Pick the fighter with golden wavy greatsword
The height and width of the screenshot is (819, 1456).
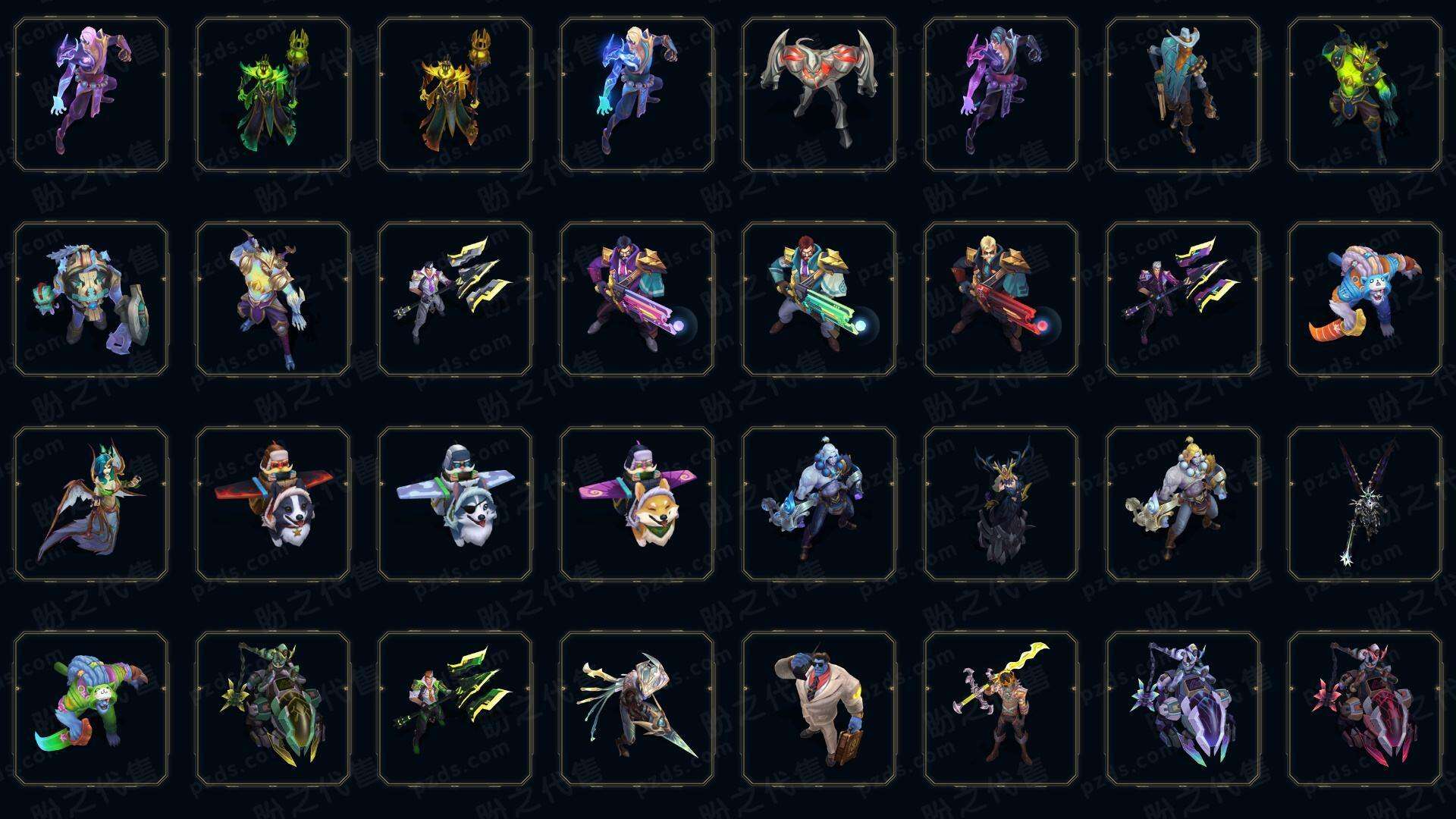click(1001, 708)
